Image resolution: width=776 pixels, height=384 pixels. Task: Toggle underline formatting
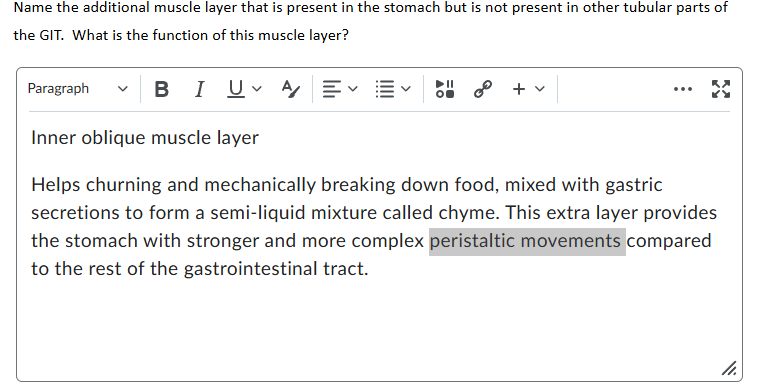click(236, 89)
